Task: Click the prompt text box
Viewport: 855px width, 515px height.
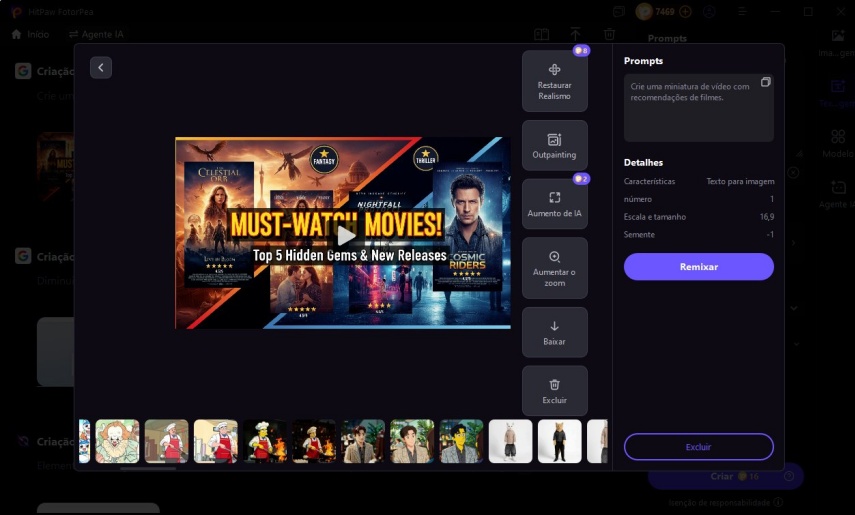Action: point(699,108)
